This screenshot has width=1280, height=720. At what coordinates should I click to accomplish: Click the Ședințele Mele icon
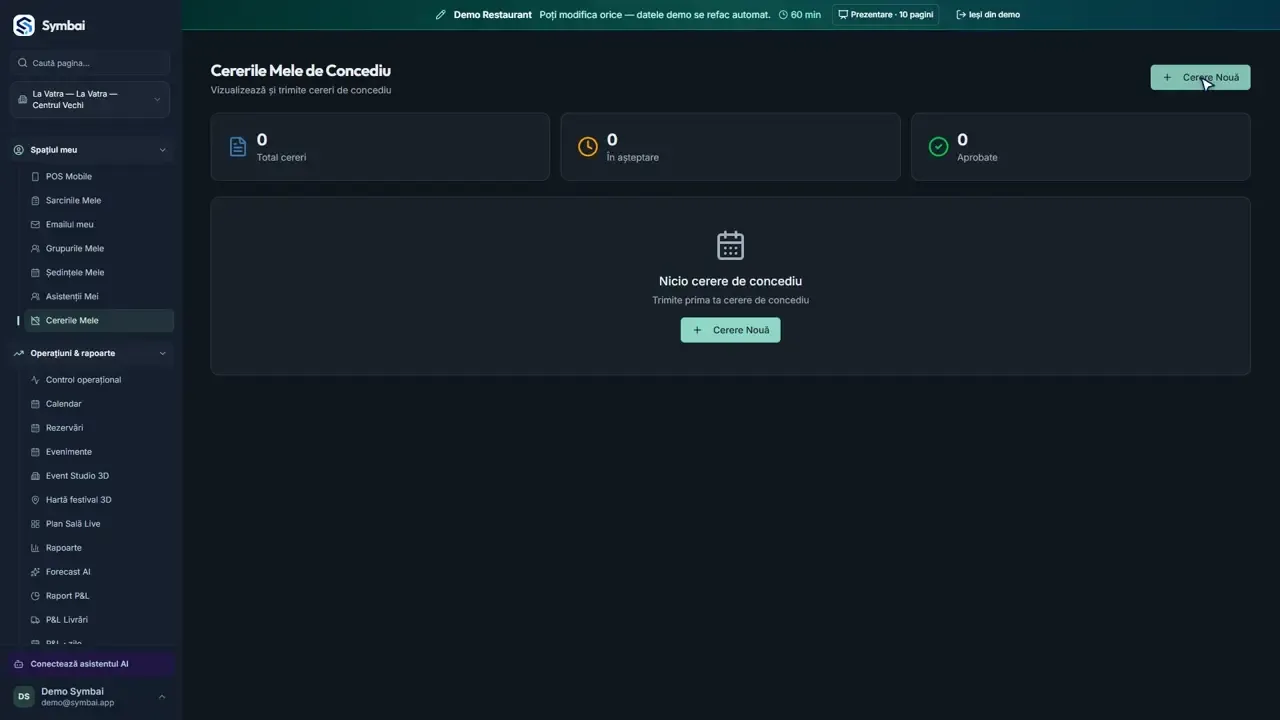pos(35,273)
